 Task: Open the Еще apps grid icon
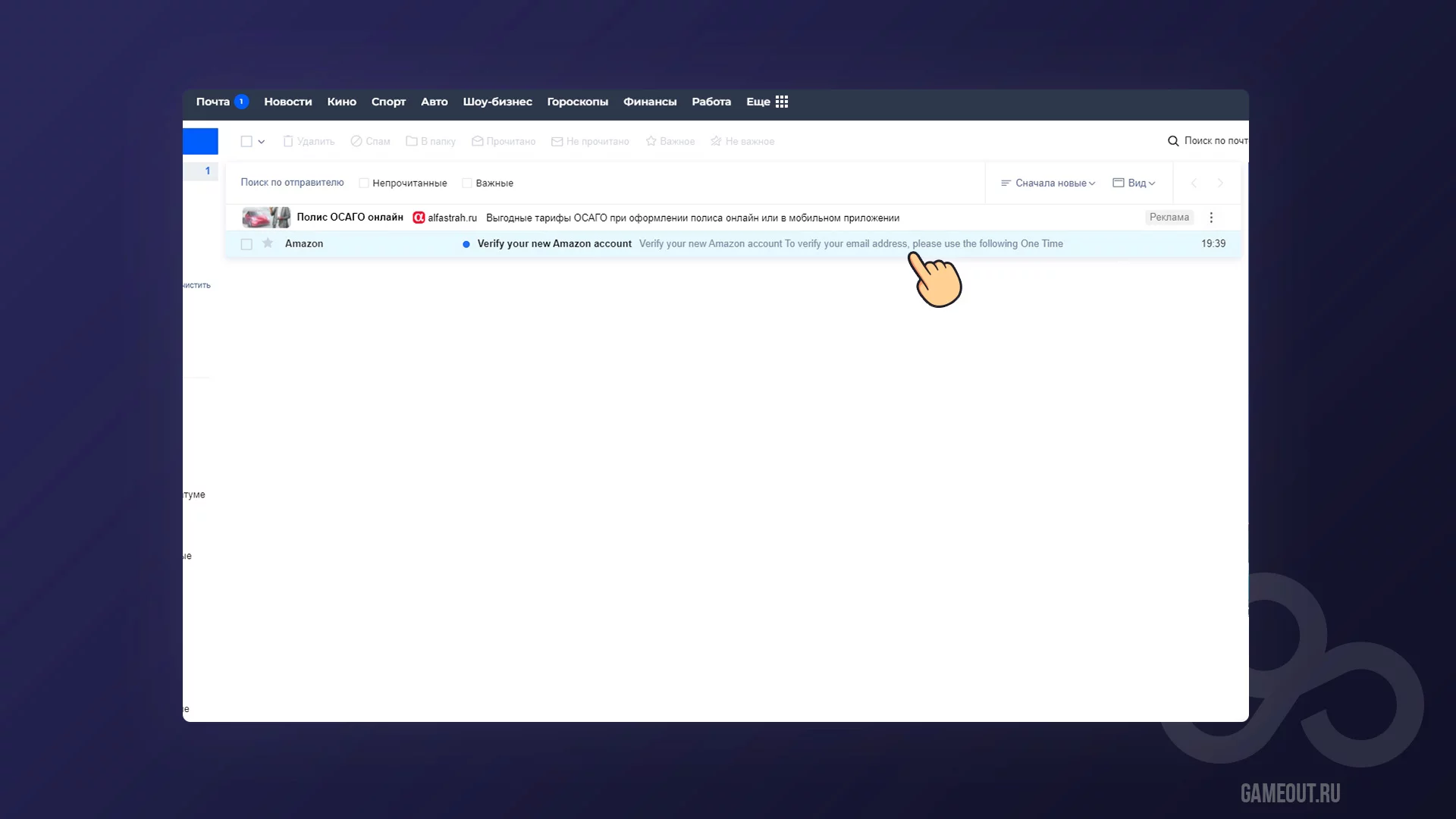click(782, 102)
